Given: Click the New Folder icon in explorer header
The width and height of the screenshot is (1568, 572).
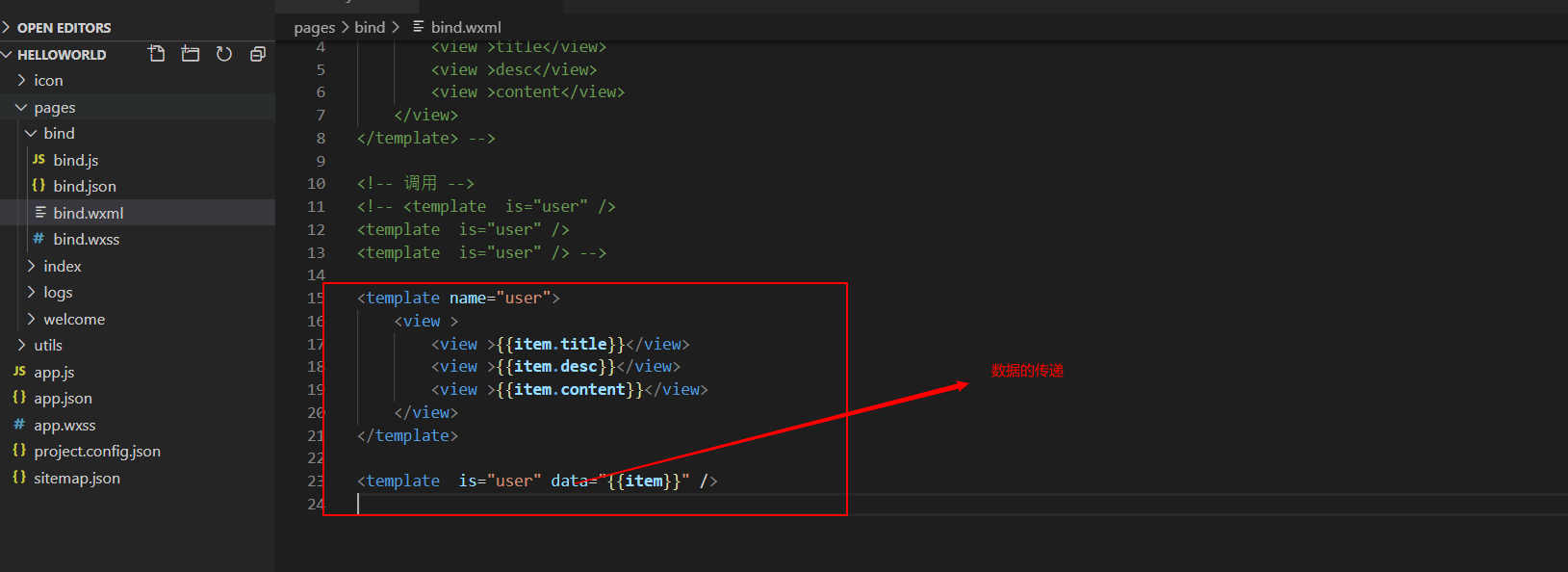Looking at the screenshot, I should (x=191, y=54).
